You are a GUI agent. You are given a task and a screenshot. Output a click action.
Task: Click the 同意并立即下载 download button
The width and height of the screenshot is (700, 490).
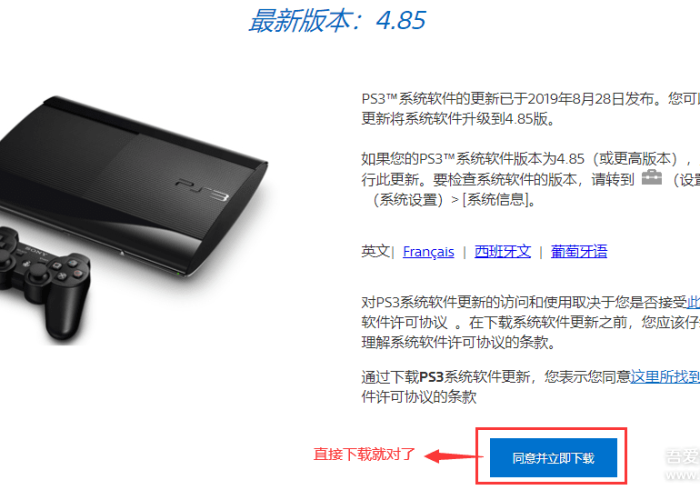point(553,457)
